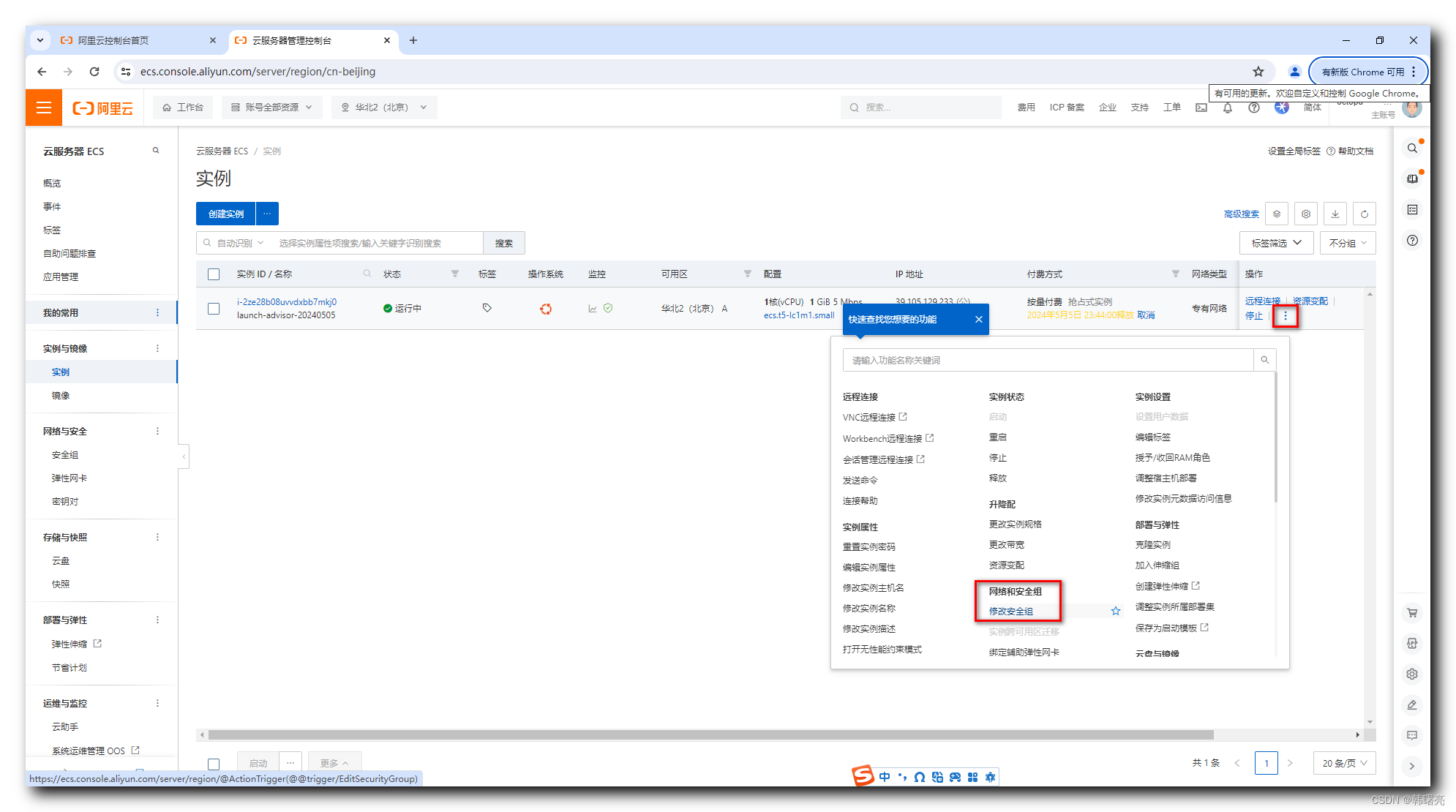The image size is (1456, 812).
Task: Click the instance list refresh icon
Action: click(1364, 214)
